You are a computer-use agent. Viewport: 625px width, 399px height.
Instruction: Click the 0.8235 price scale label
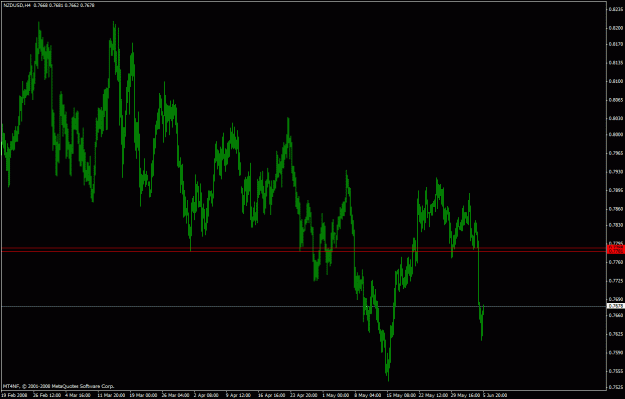pyautogui.click(x=616, y=9)
